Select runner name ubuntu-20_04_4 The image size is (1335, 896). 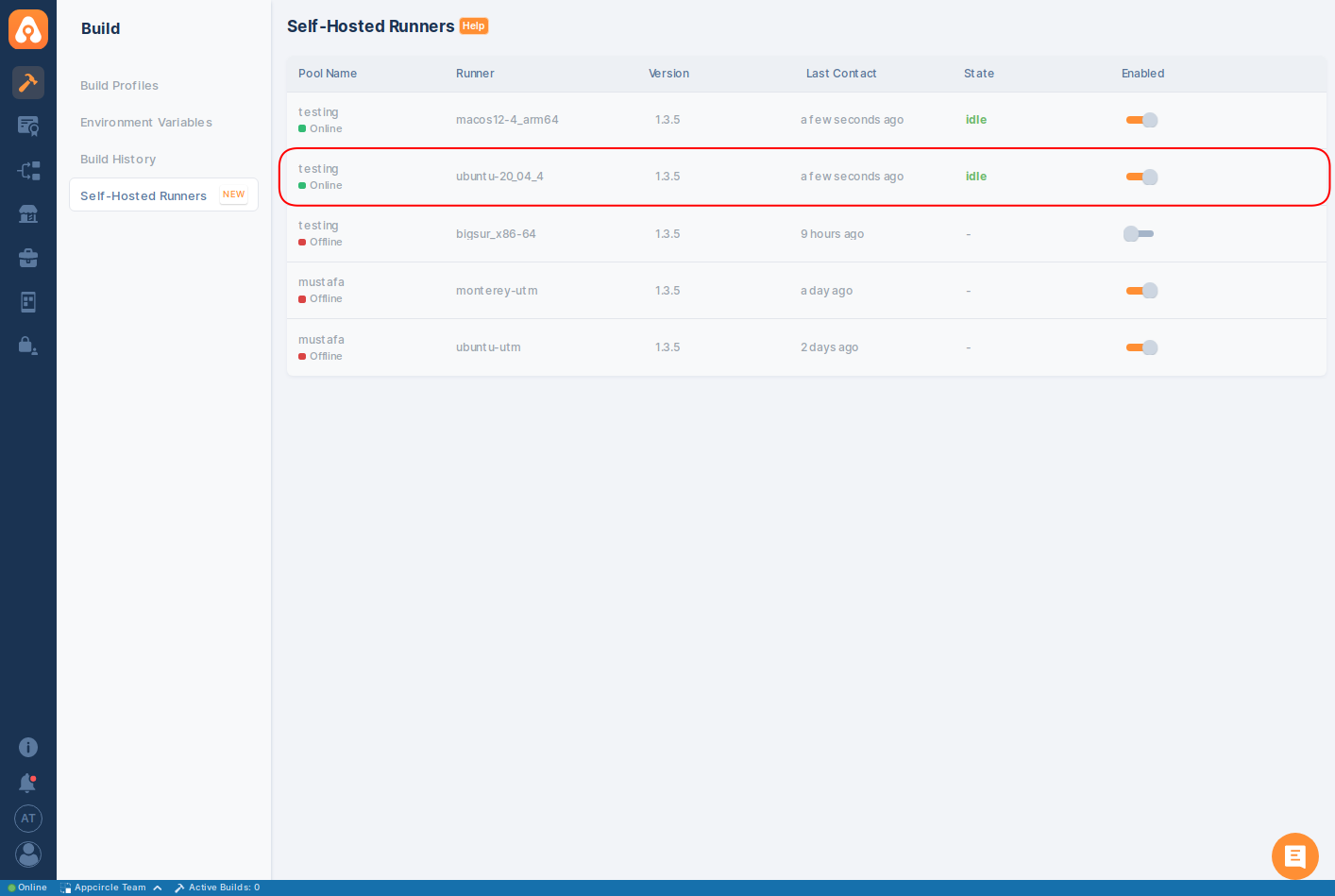coord(499,177)
